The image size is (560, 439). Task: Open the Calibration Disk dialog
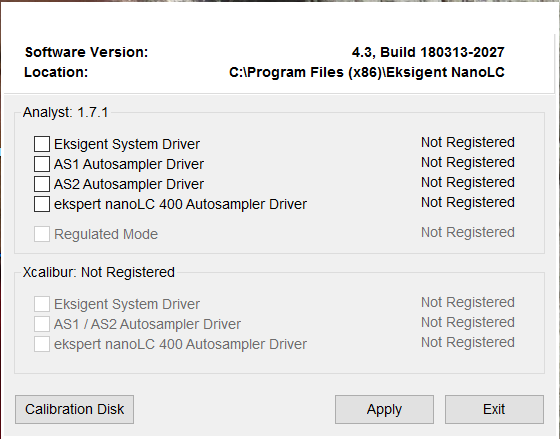click(x=74, y=409)
